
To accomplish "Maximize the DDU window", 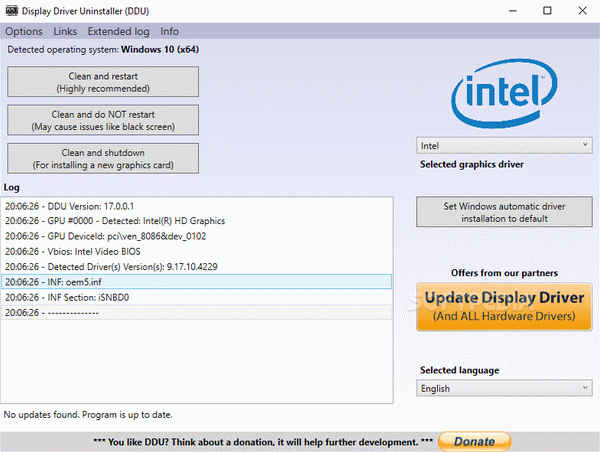I will coord(547,11).
